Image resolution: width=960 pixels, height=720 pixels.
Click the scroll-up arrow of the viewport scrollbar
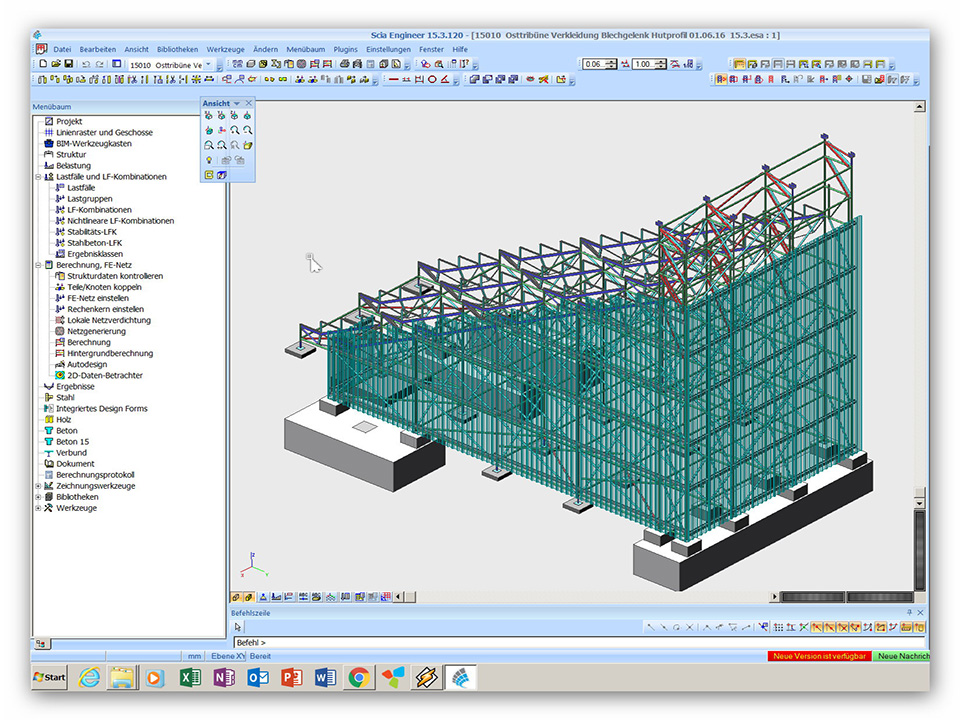pos(920,106)
